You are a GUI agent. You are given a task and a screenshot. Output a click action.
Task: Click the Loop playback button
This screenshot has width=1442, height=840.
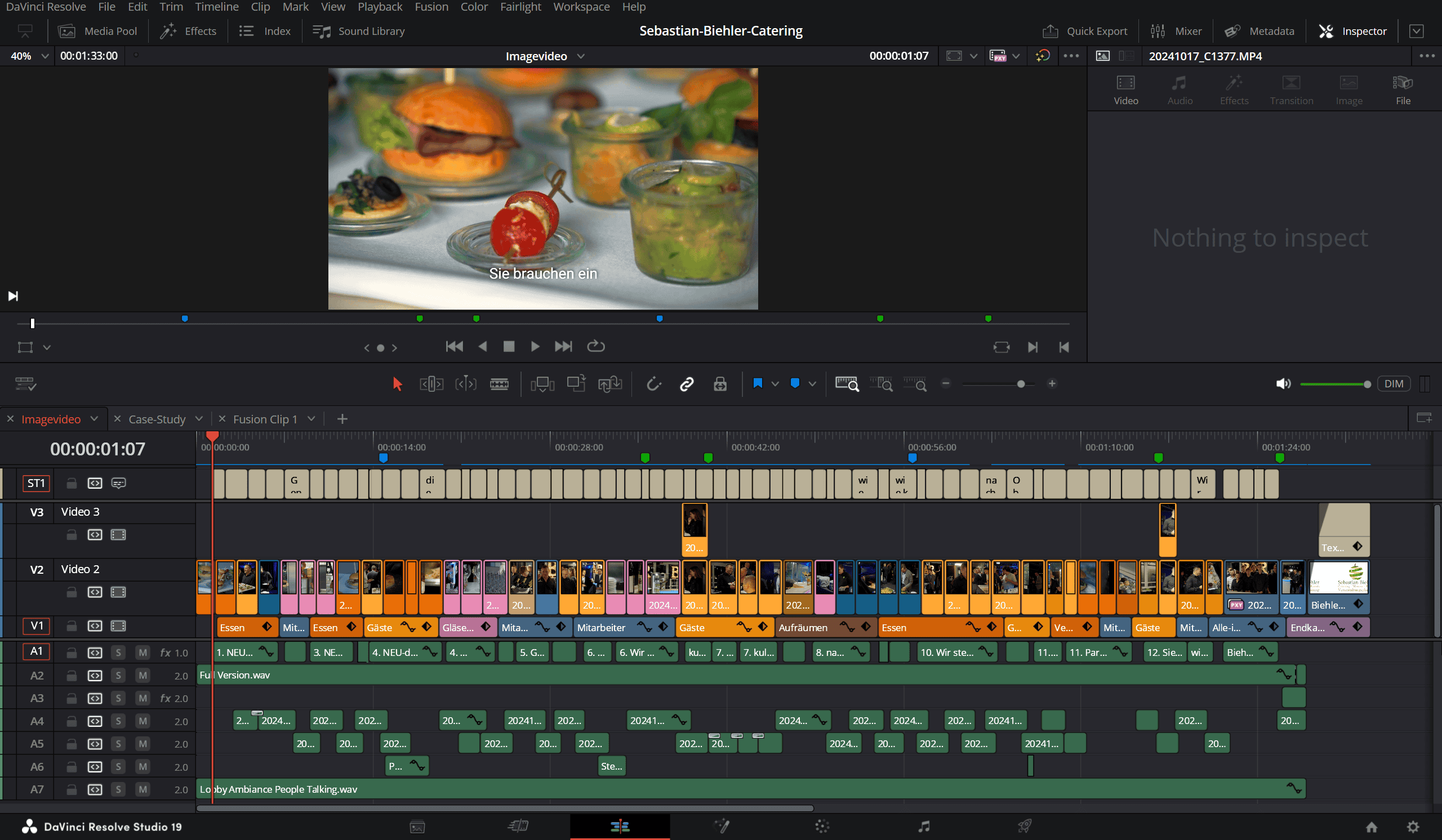[596, 346]
